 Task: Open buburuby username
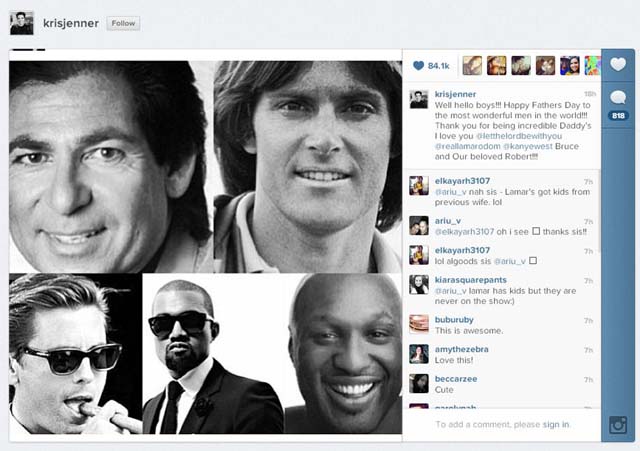point(454,320)
